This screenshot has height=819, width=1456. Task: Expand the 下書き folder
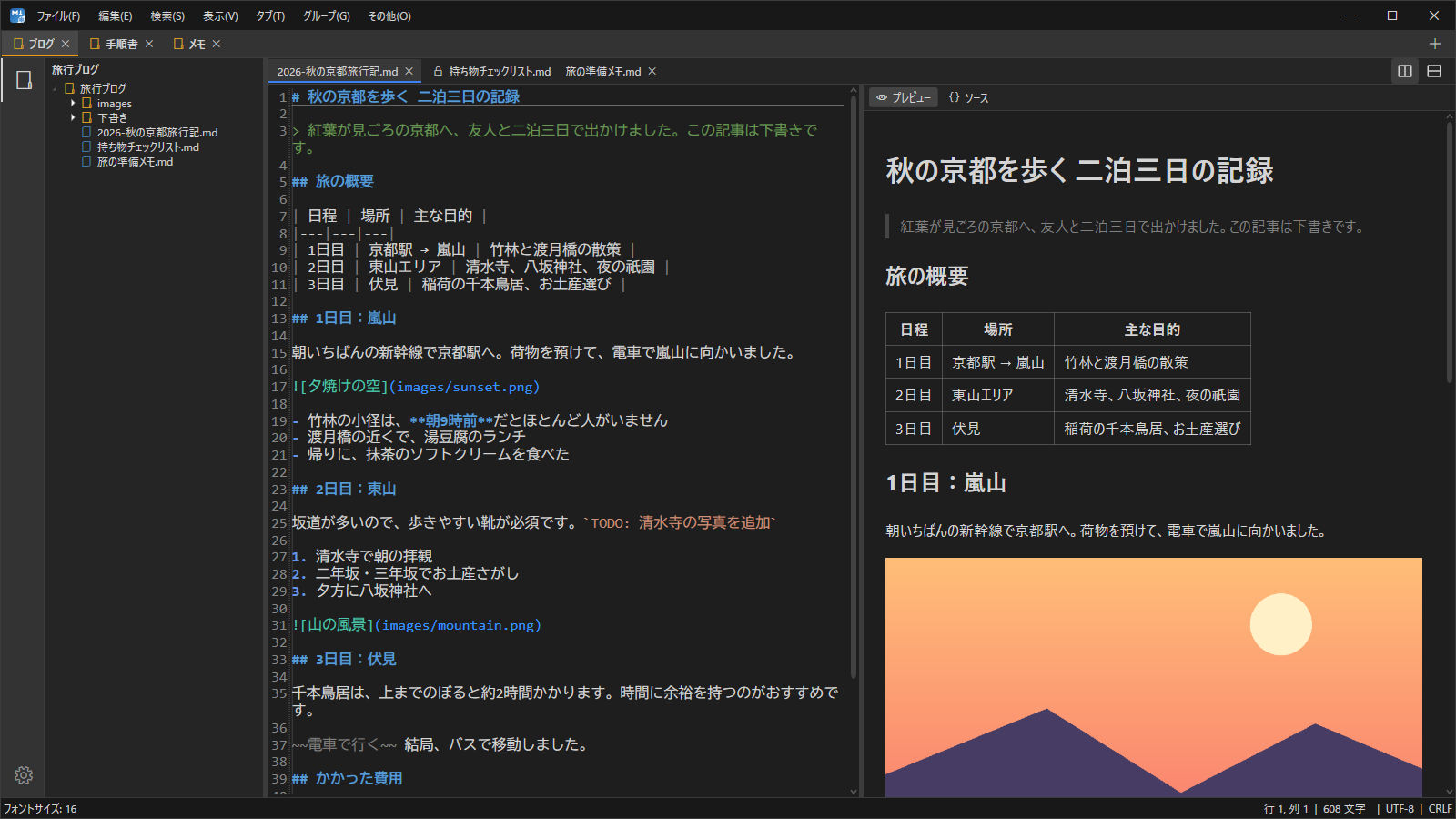coord(73,117)
